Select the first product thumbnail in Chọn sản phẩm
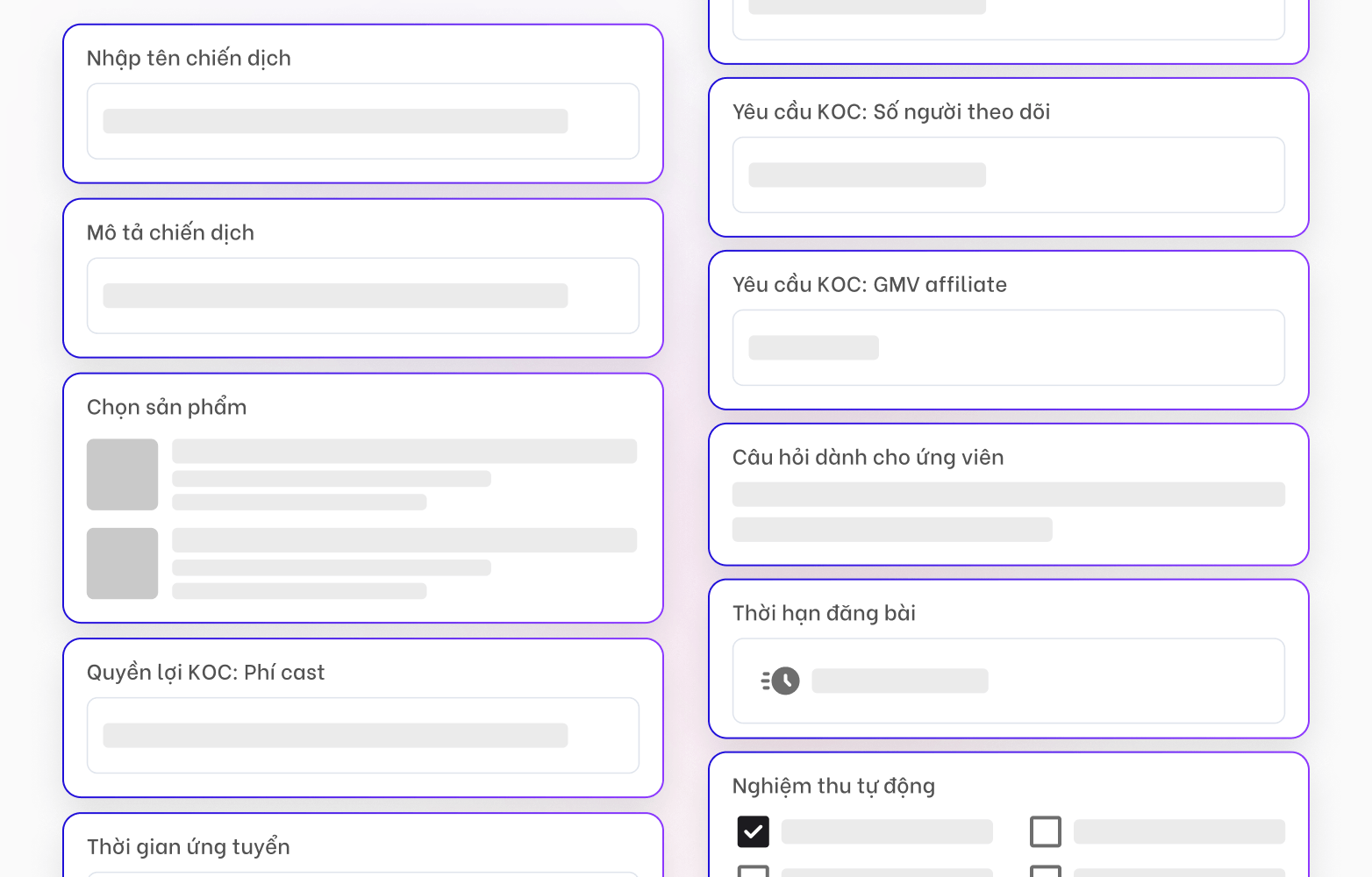 click(x=122, y=474)
